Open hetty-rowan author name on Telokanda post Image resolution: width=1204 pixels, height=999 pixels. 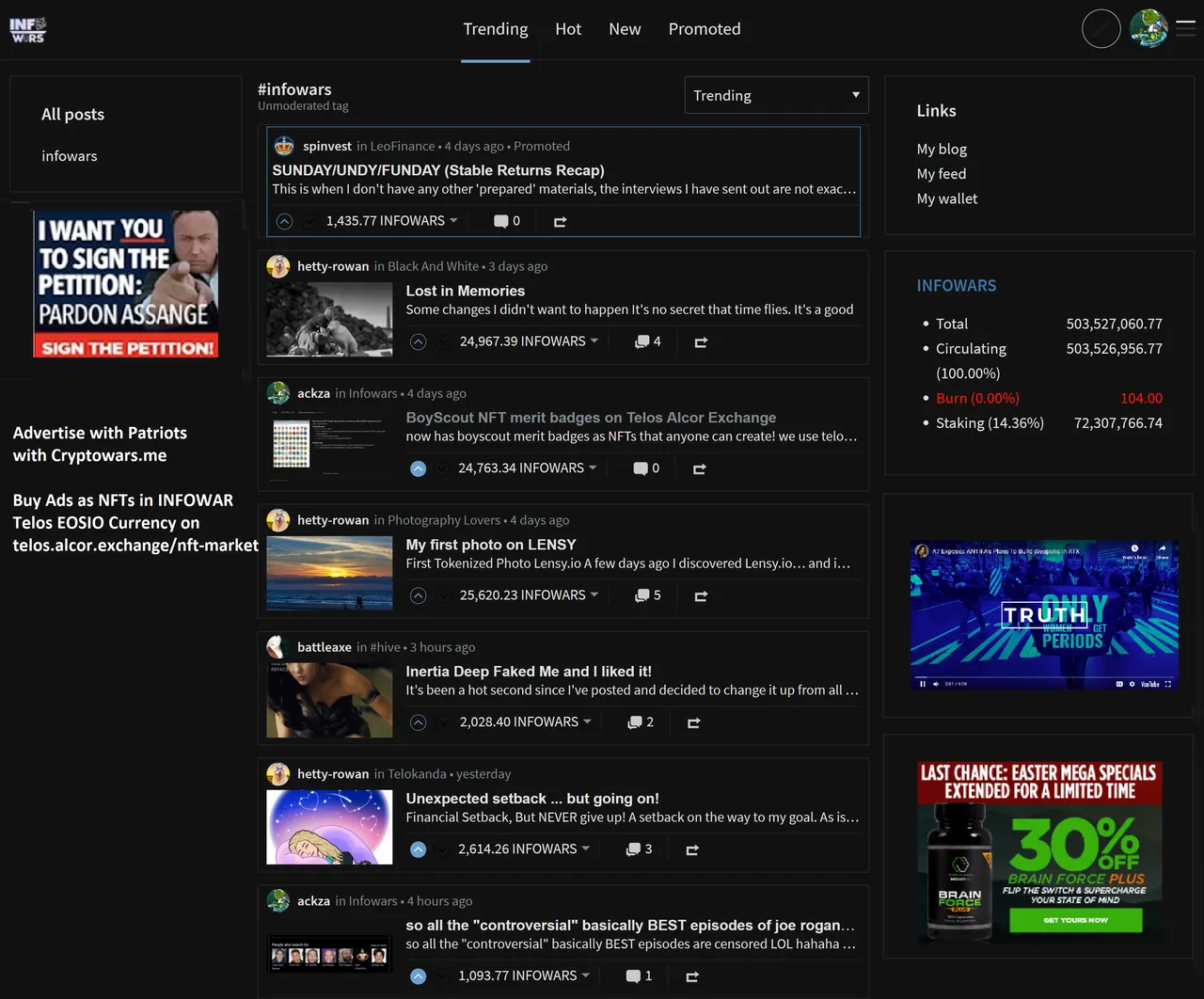333,774
